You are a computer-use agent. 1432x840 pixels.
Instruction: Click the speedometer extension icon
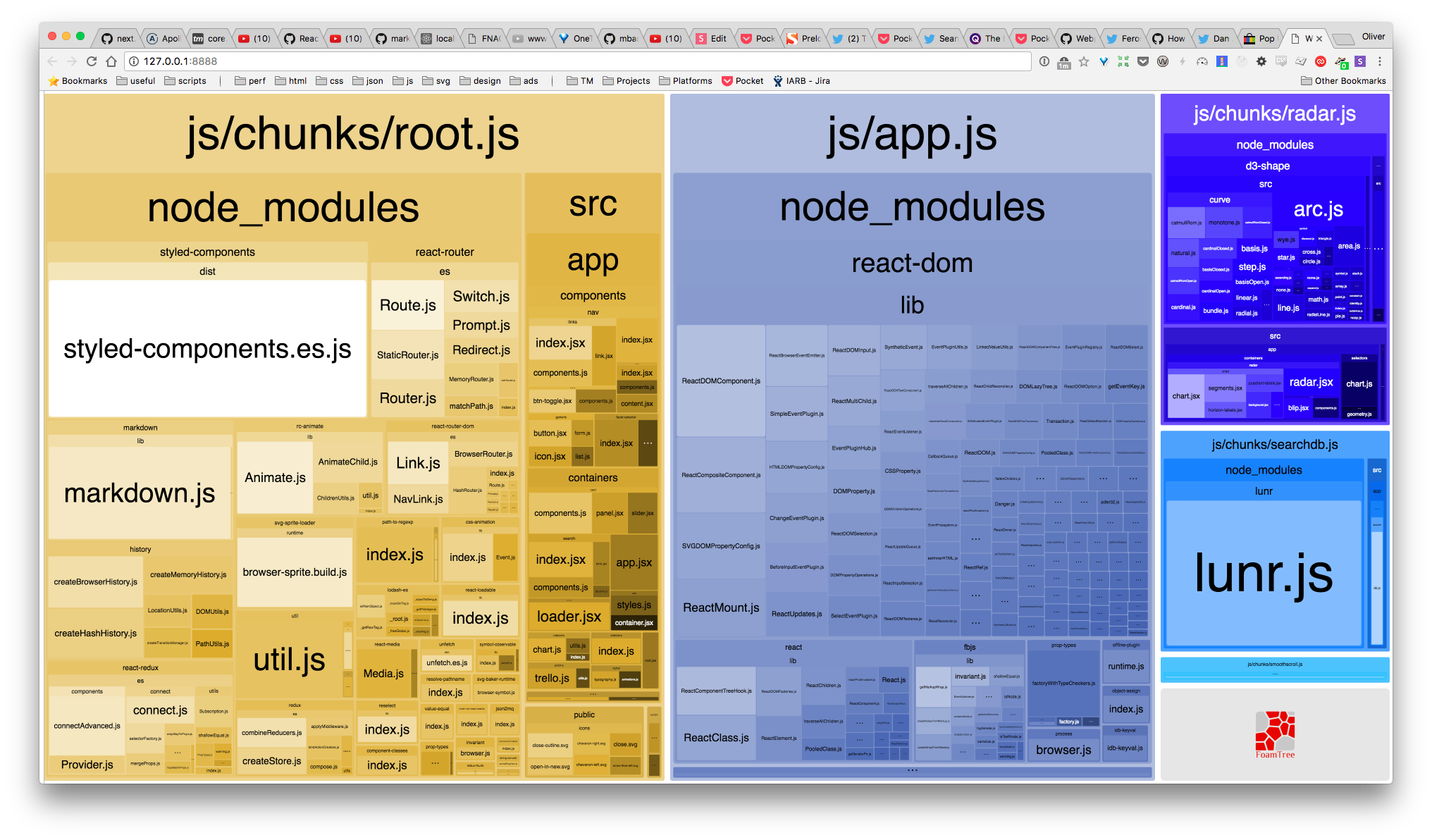click(1202, 61)
